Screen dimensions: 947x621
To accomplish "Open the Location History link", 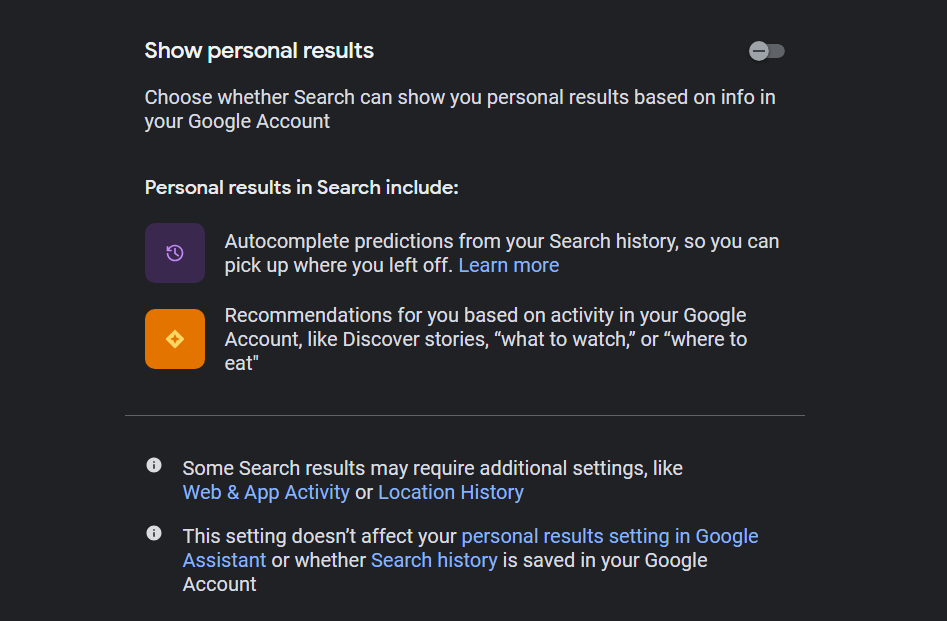I will click(x=451, y=492).
